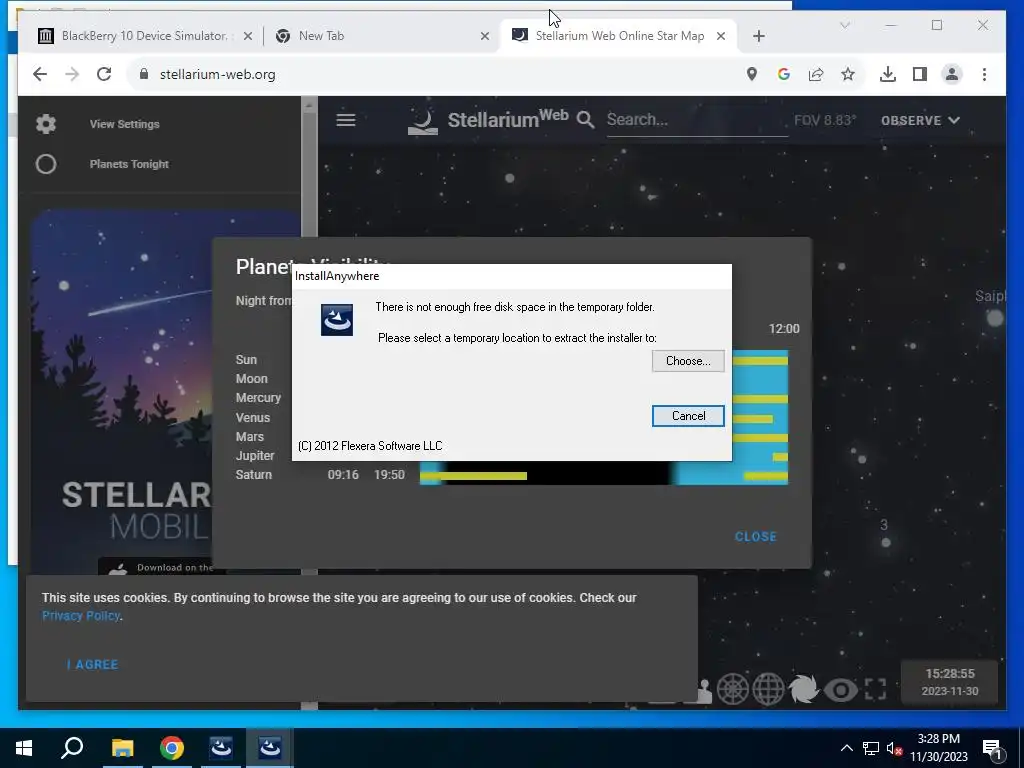The height and width of the screenshot is (768, 1024).
Task: Click the magnifier search icon in Stellarium
Action: point(586,120)
